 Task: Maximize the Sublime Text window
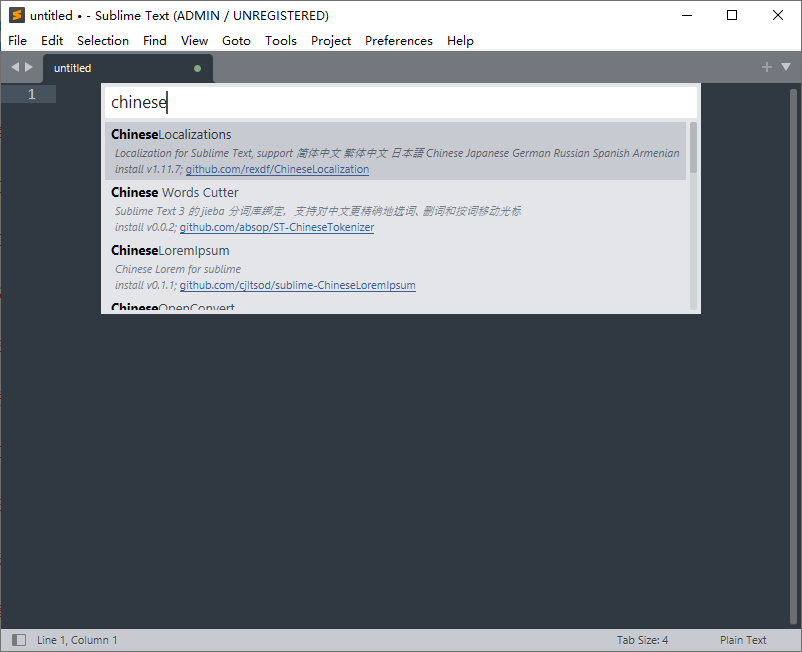coord(732,15)
